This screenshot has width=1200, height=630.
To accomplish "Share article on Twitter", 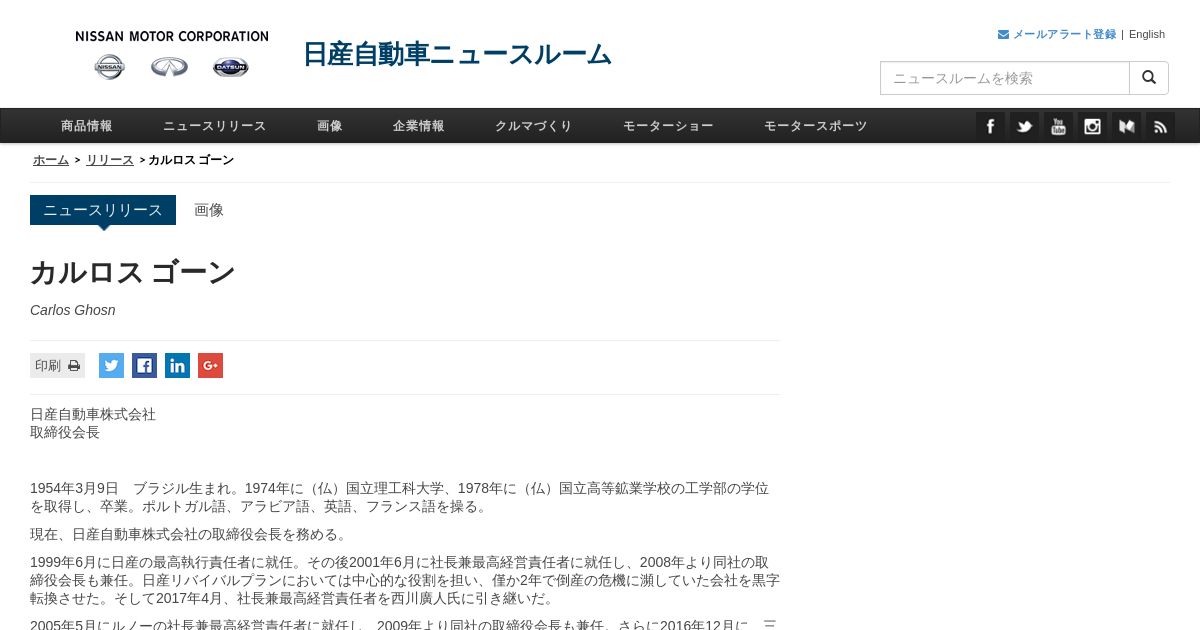I will point(111,366).
